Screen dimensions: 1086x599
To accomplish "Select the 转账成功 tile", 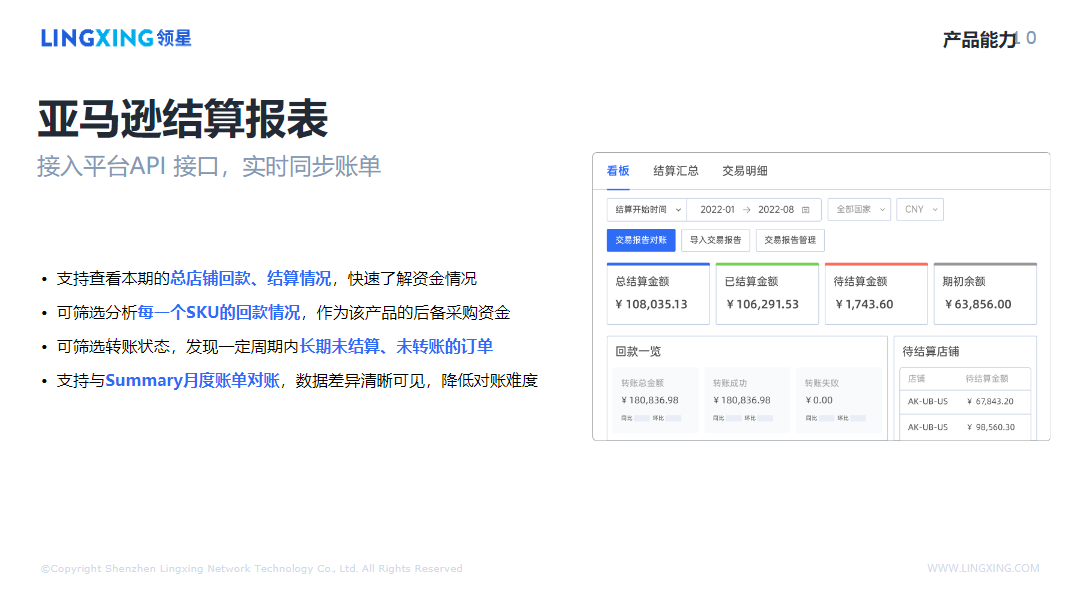I will pos(747,400).
